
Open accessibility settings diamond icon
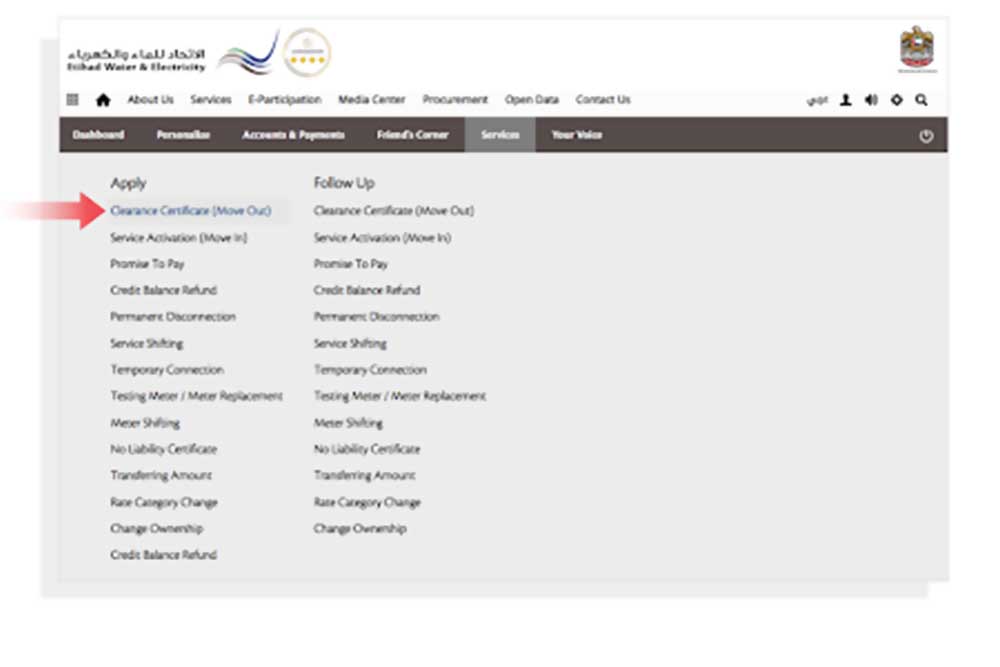coord(897,99)
